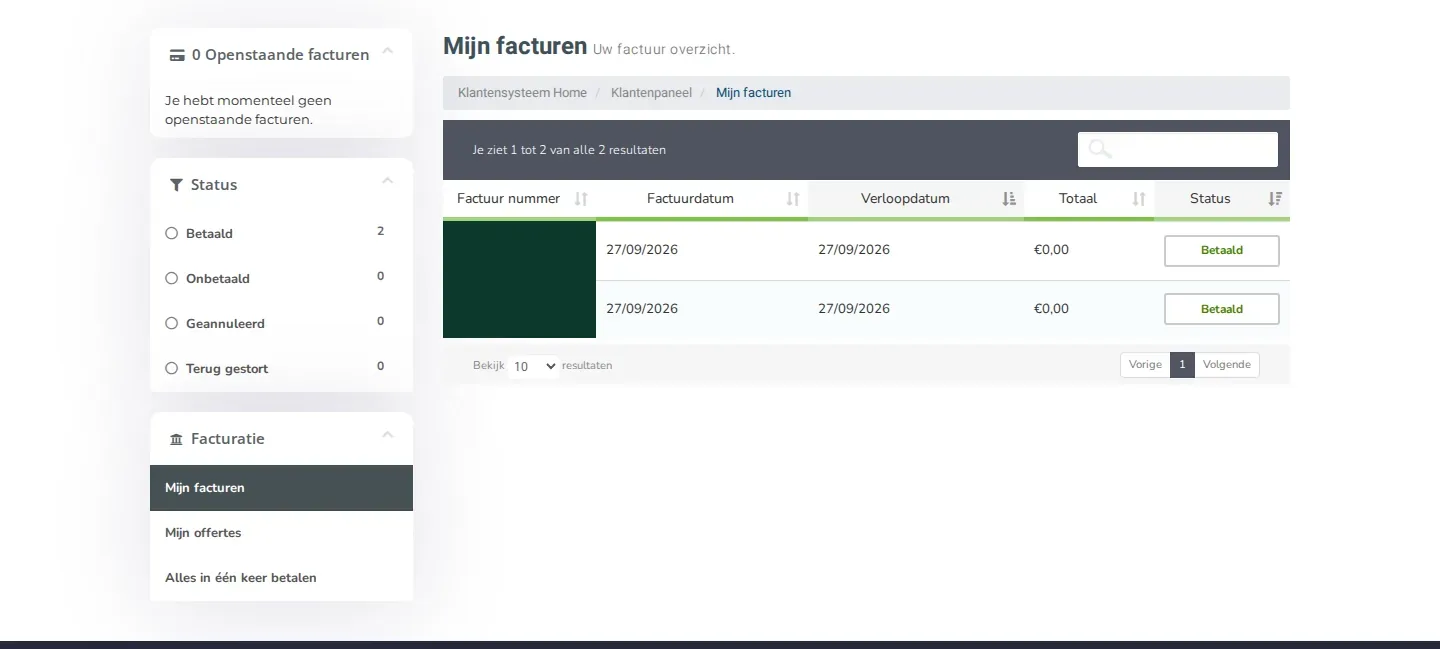Image resolution: width=1440 pixels, height=649 pixels.
Task: Open Mijn offertes menu item
Action: click(x=281, y=533)
